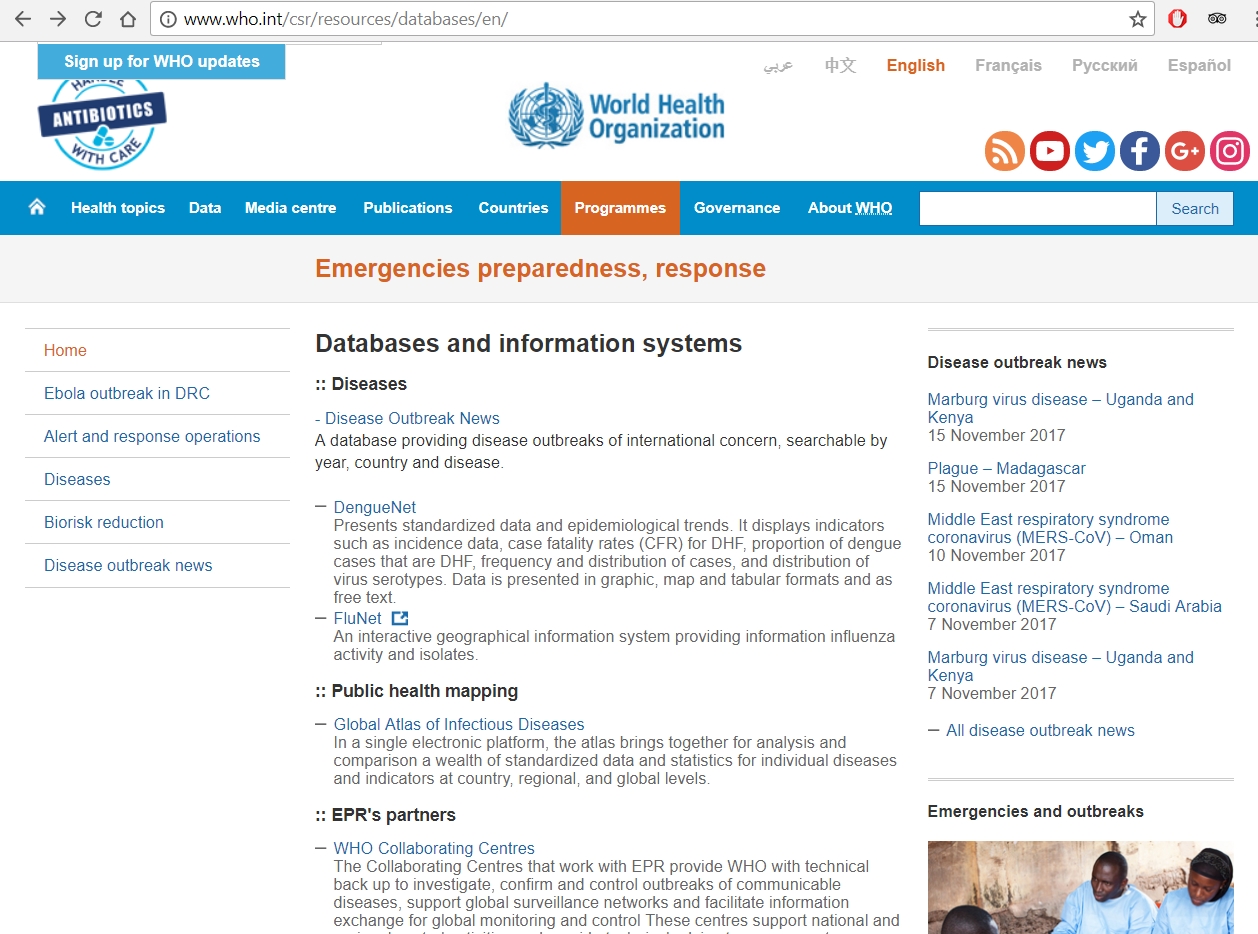The height and width of the screenshot is (934, 1258).
Task: Click the World Health Organization logo
Action: (617, 116)
